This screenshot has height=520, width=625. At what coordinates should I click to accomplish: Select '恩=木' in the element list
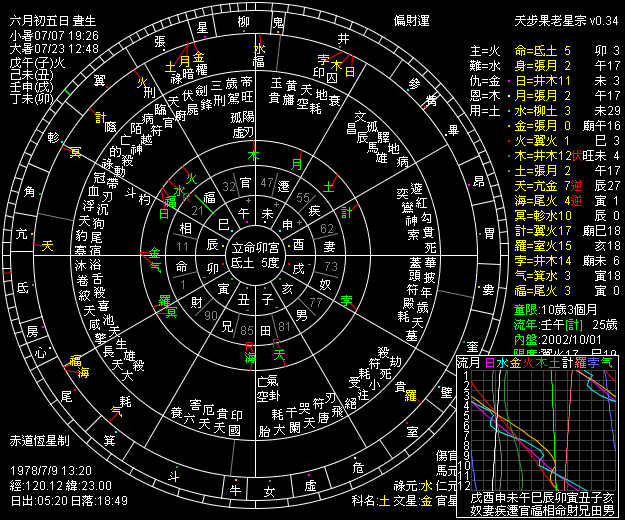485,96
